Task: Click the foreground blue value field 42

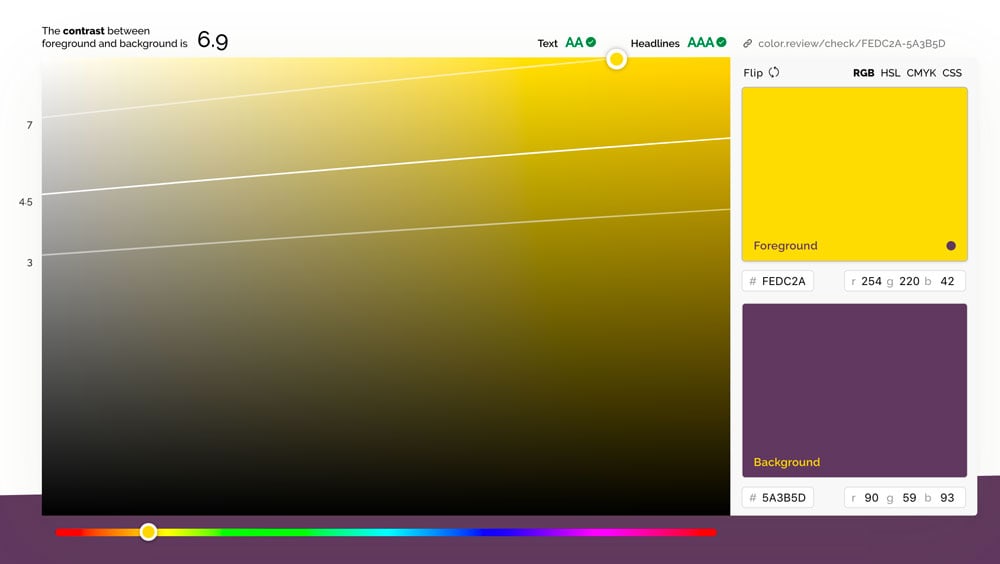Action: click(x=947, y=281)
